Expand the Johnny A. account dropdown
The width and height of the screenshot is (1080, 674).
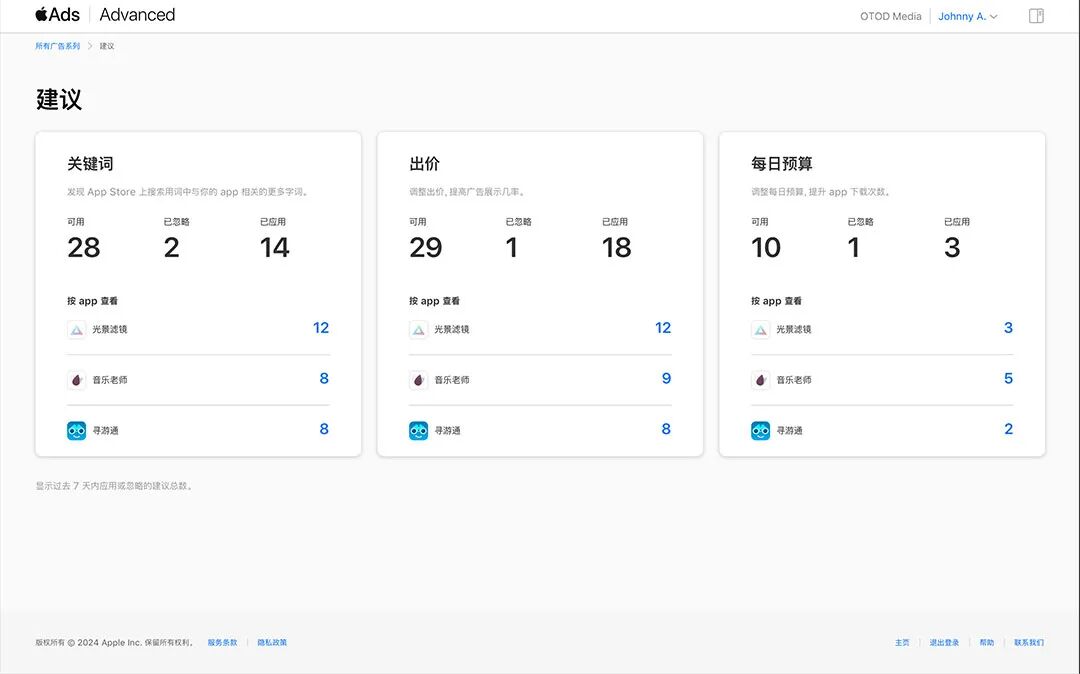click(968, 16)
